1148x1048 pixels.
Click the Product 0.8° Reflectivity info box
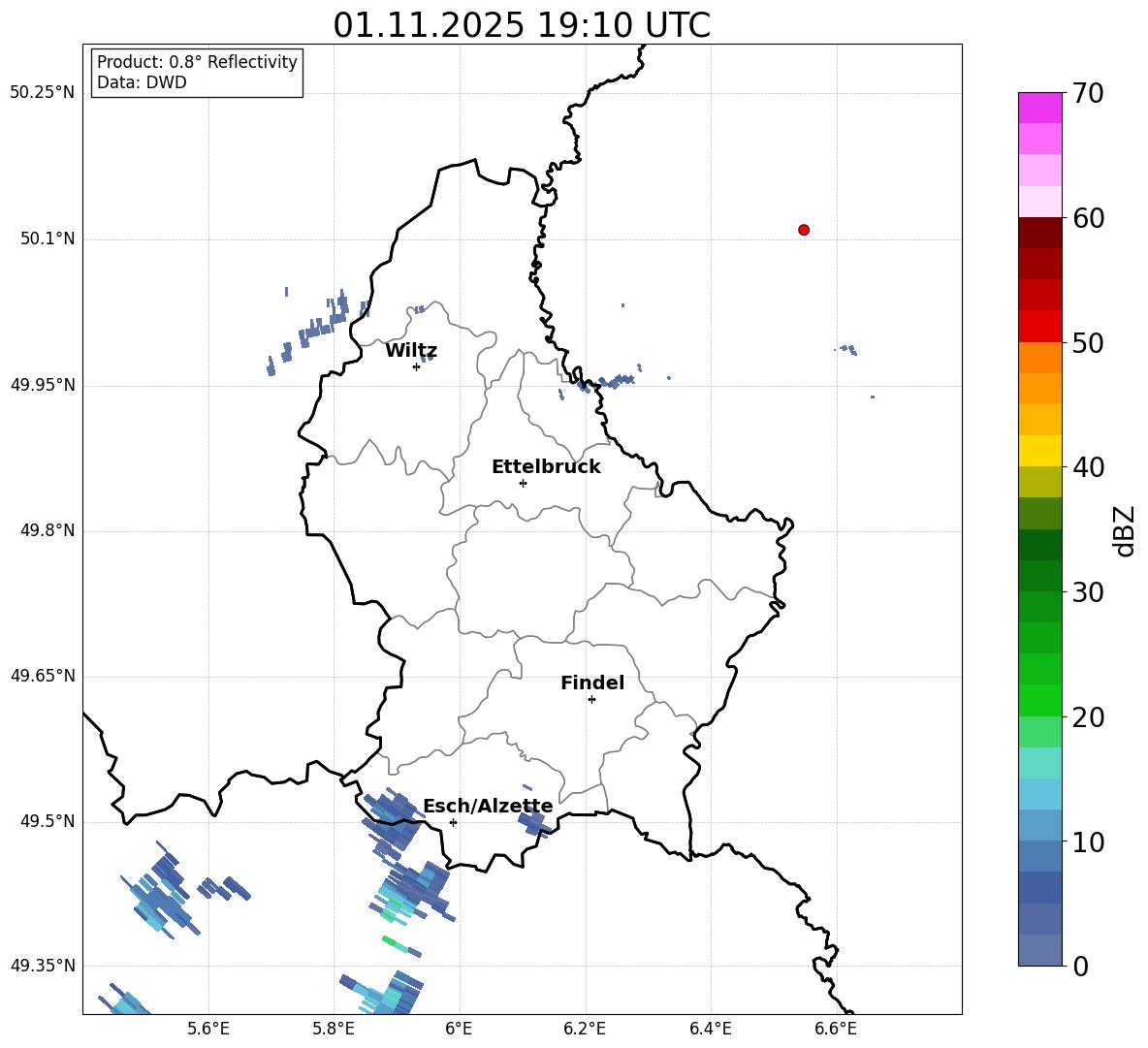pyautogui.click(x=197, y=72)
